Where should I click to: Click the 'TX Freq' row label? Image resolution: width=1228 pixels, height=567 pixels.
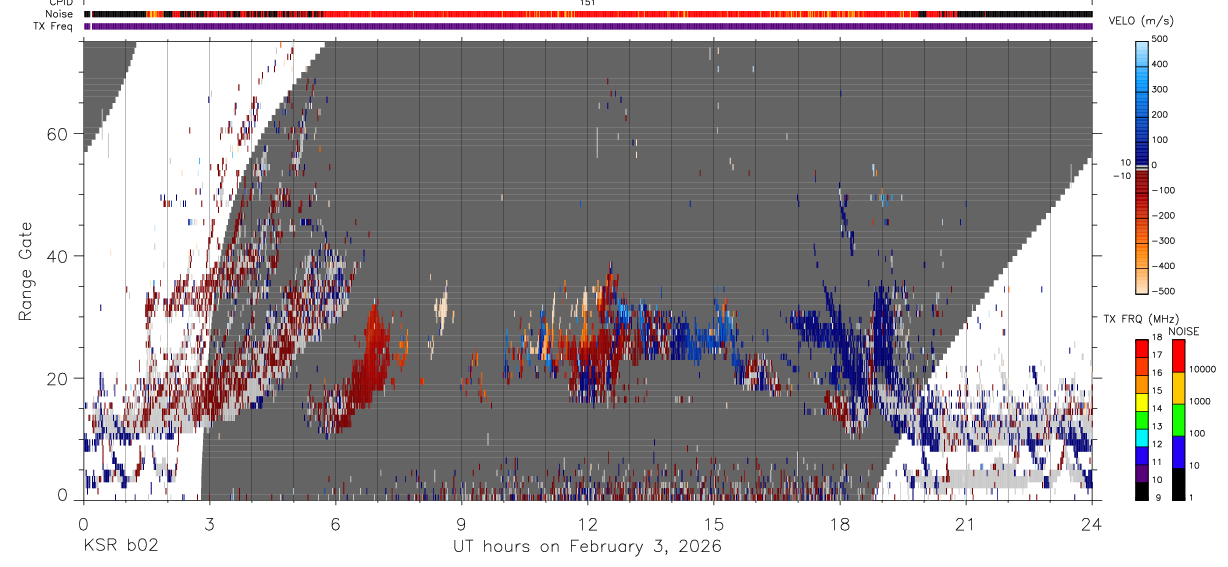[x=54, y=25]
